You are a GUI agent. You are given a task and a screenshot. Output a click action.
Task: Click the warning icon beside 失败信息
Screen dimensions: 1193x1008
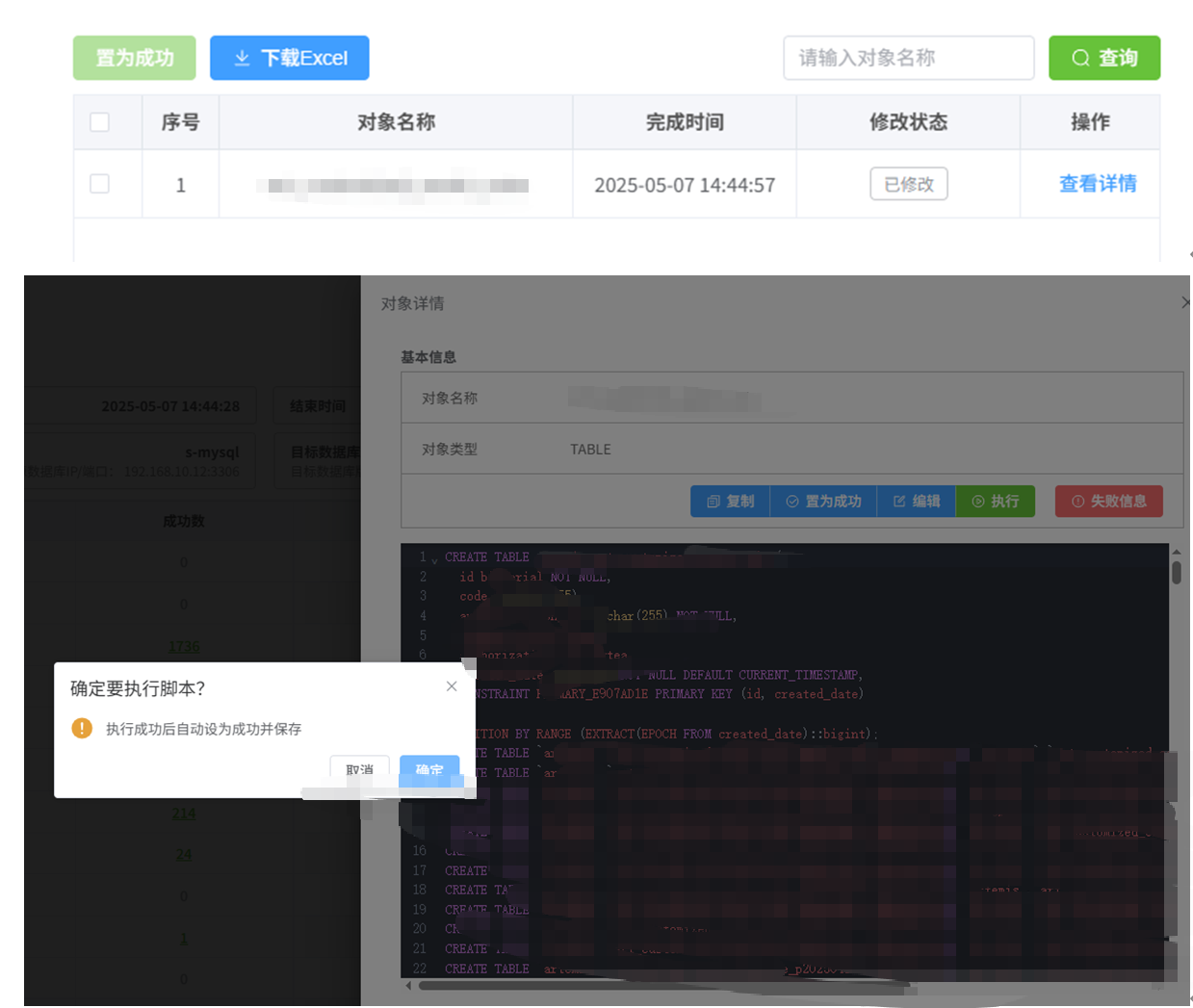[x=1077, y=502]
